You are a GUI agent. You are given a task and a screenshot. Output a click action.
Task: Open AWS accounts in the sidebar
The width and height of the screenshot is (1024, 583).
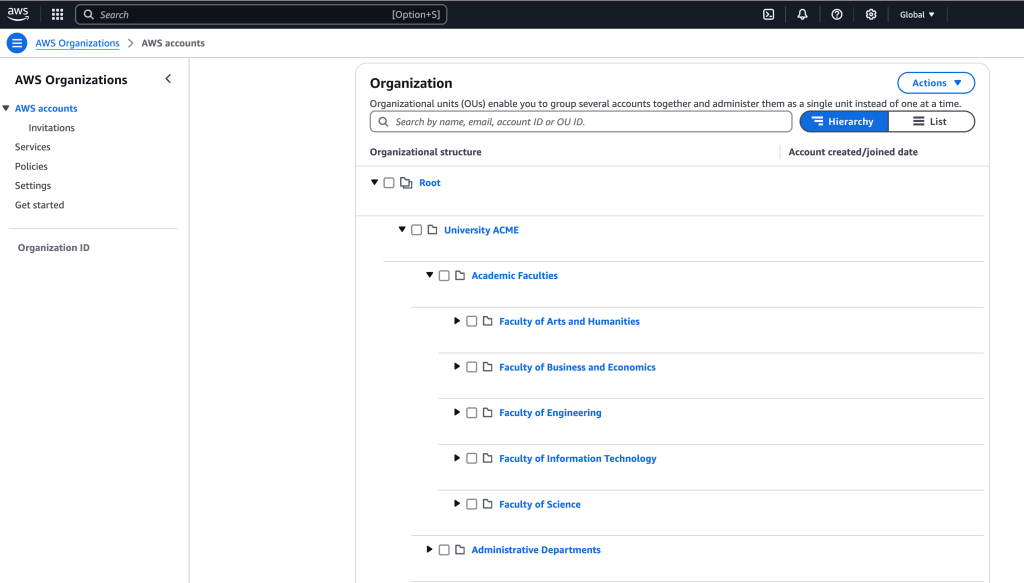46,108
